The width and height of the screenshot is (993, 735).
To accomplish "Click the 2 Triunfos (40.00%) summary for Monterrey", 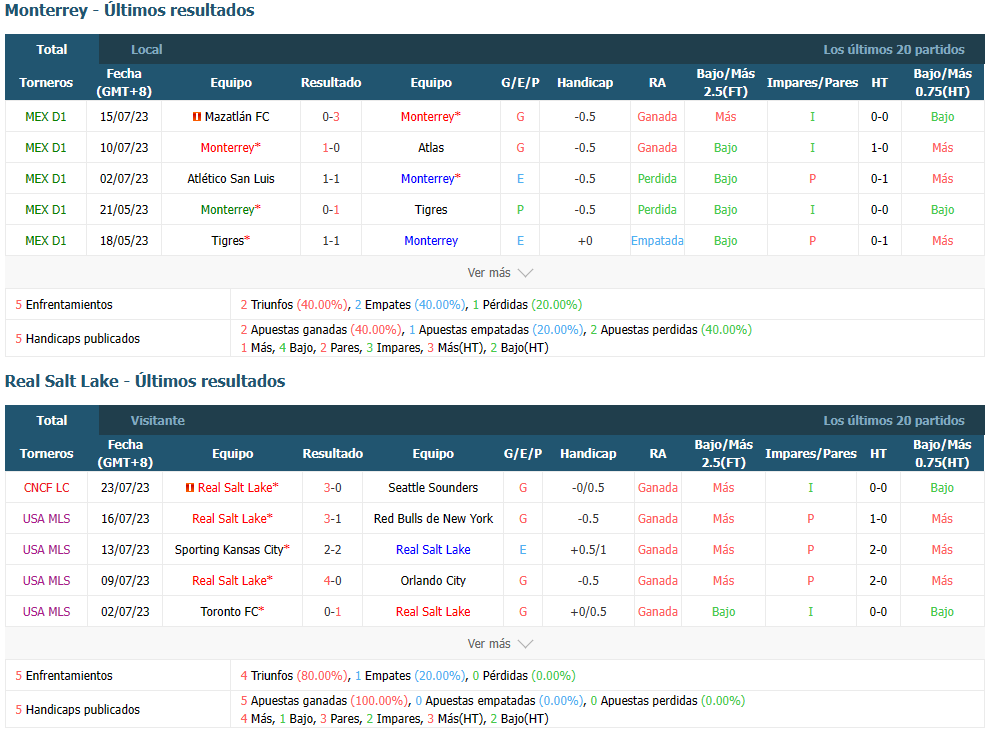I will [294, 305].
